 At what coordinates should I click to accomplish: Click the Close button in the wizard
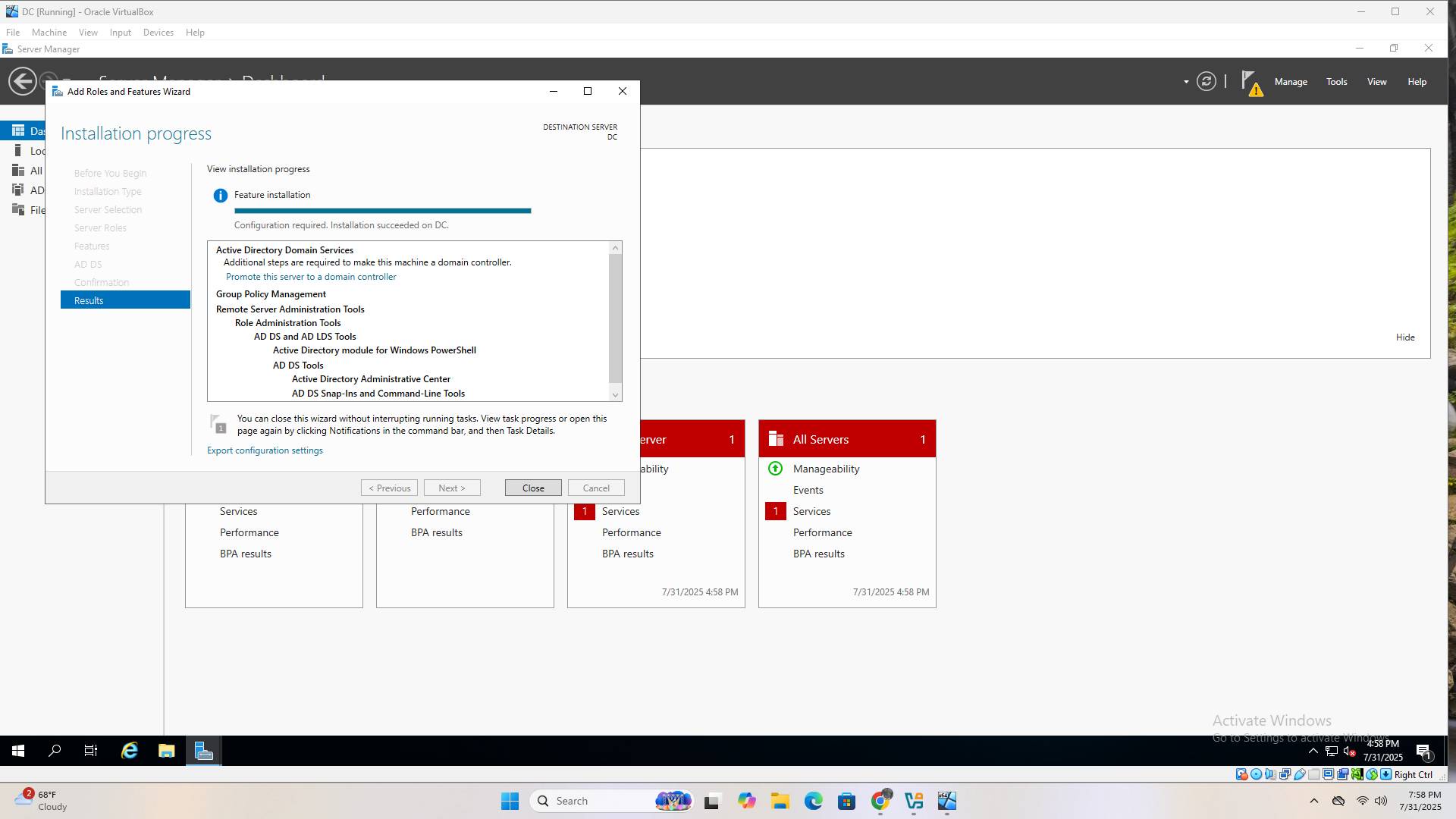coord(532,488)
